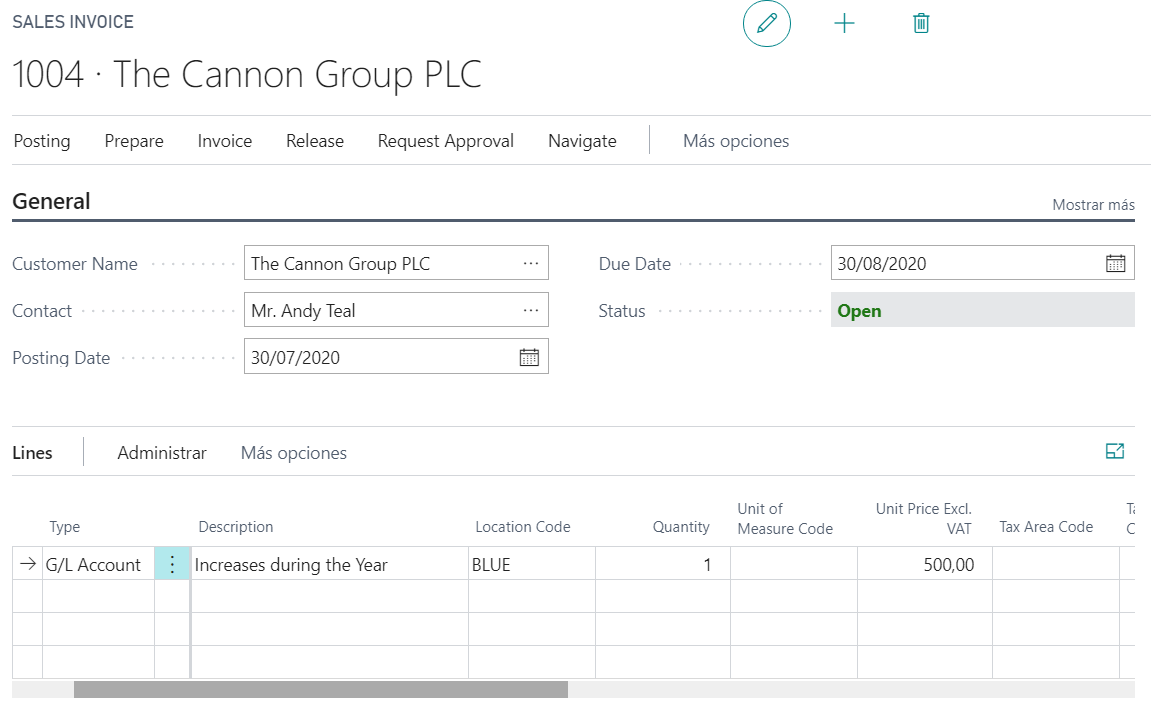Viewport: 1151px width, 706px height.
Task: Open the line's three-dot options menu
Action: pyautogui.click(x=172, y=565)
